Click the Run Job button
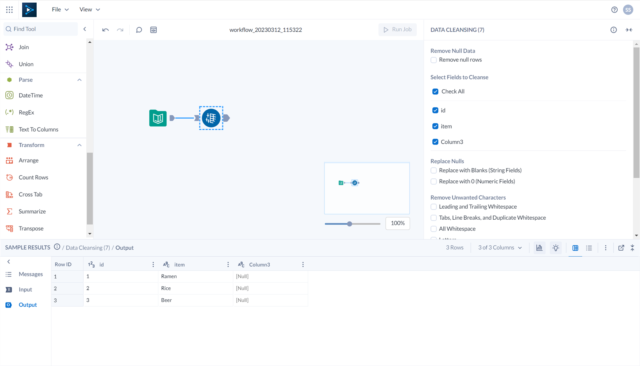 pyautogui.click(x=398, y=29)
